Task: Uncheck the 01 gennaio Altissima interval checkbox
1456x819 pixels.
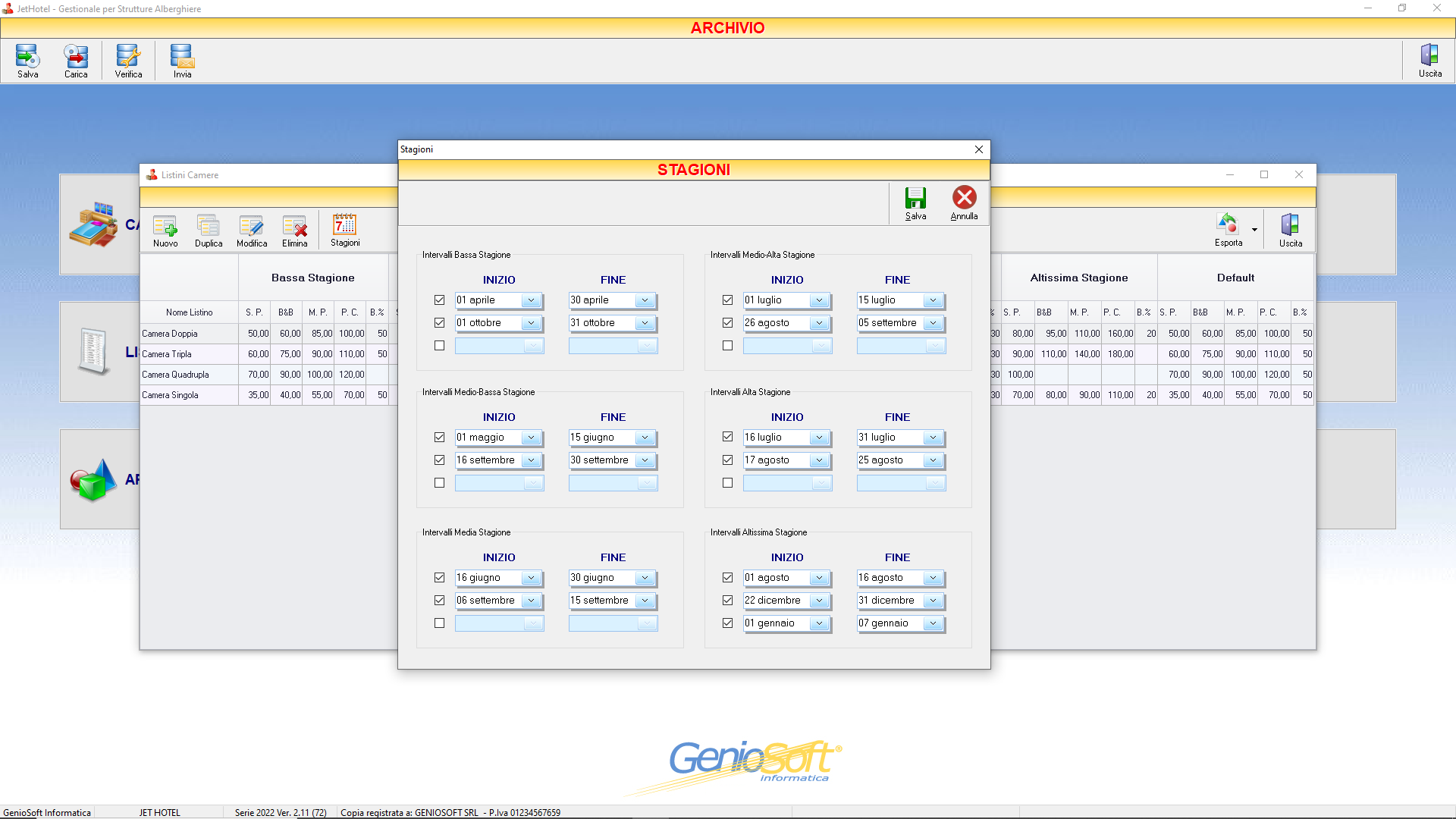Action: [727, 623]
